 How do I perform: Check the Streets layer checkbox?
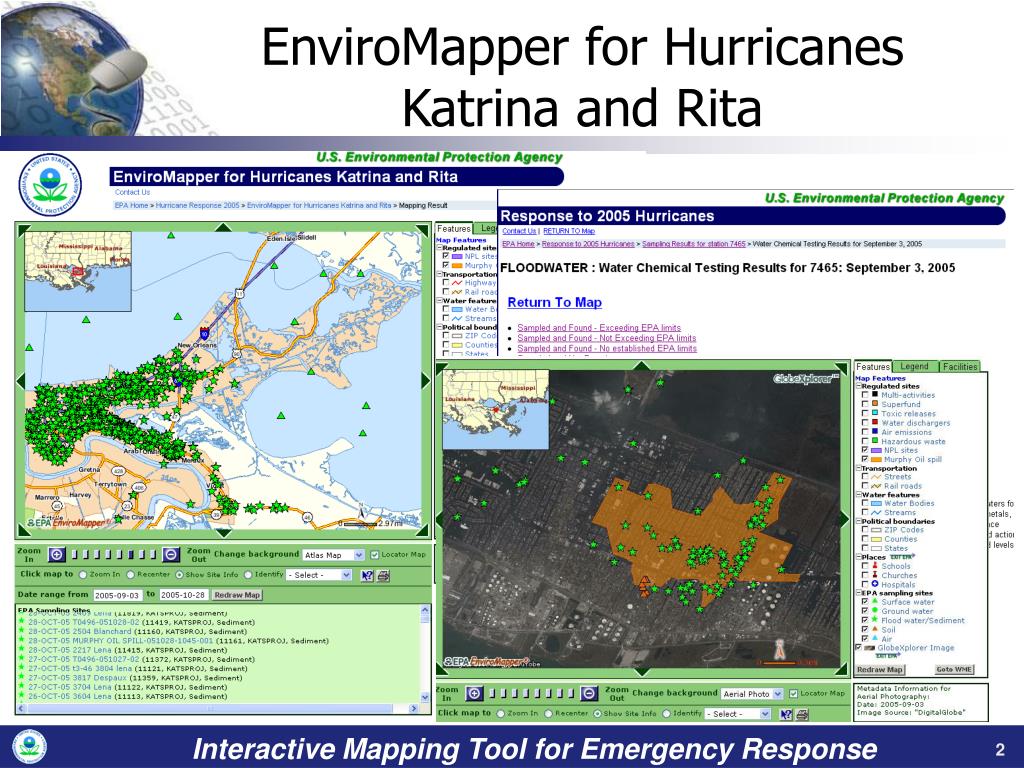tap(865, 477)
